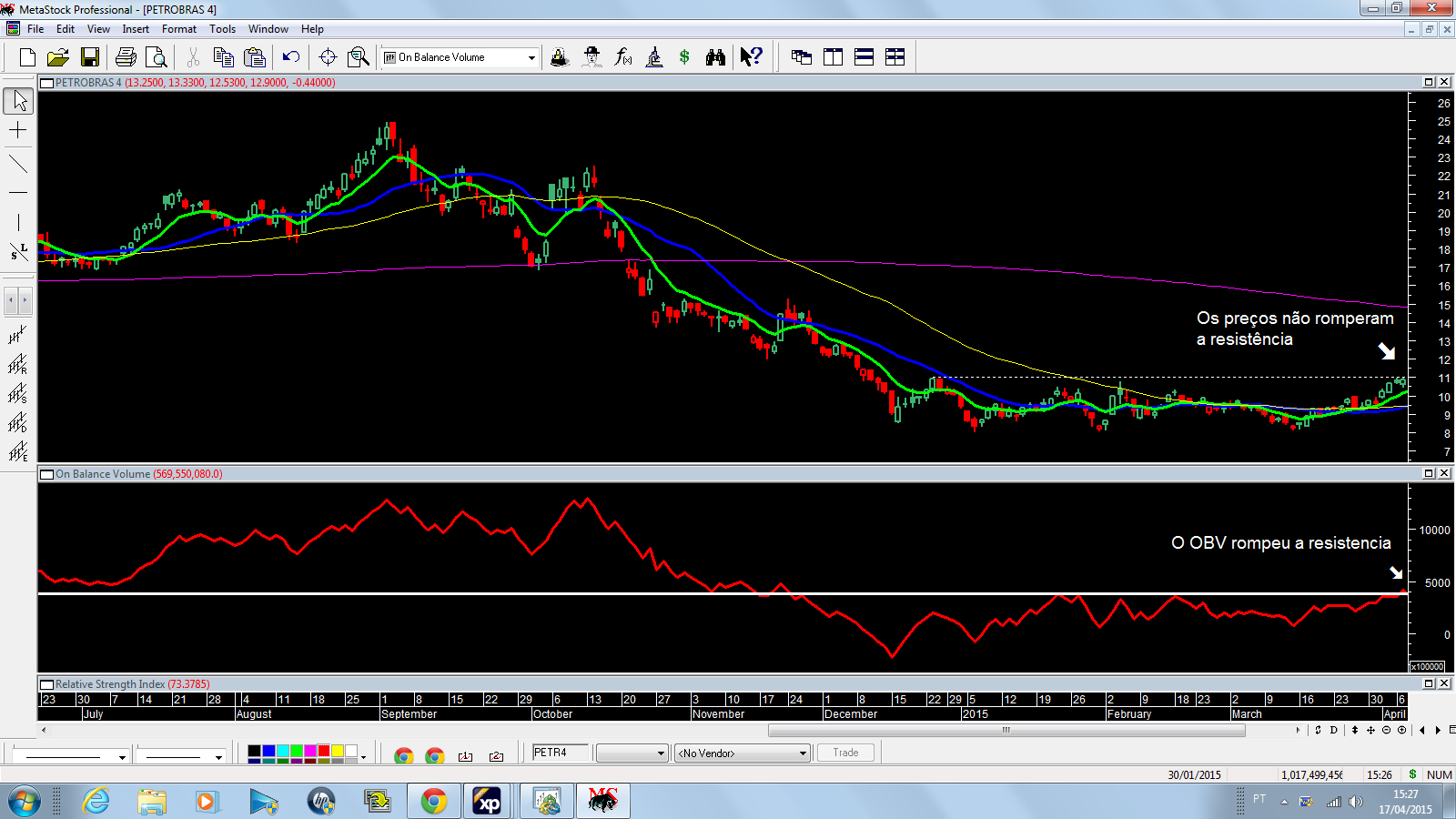Open the Help menu
The width and height of the screenshot is (1456, 819).
coord(312,29)
